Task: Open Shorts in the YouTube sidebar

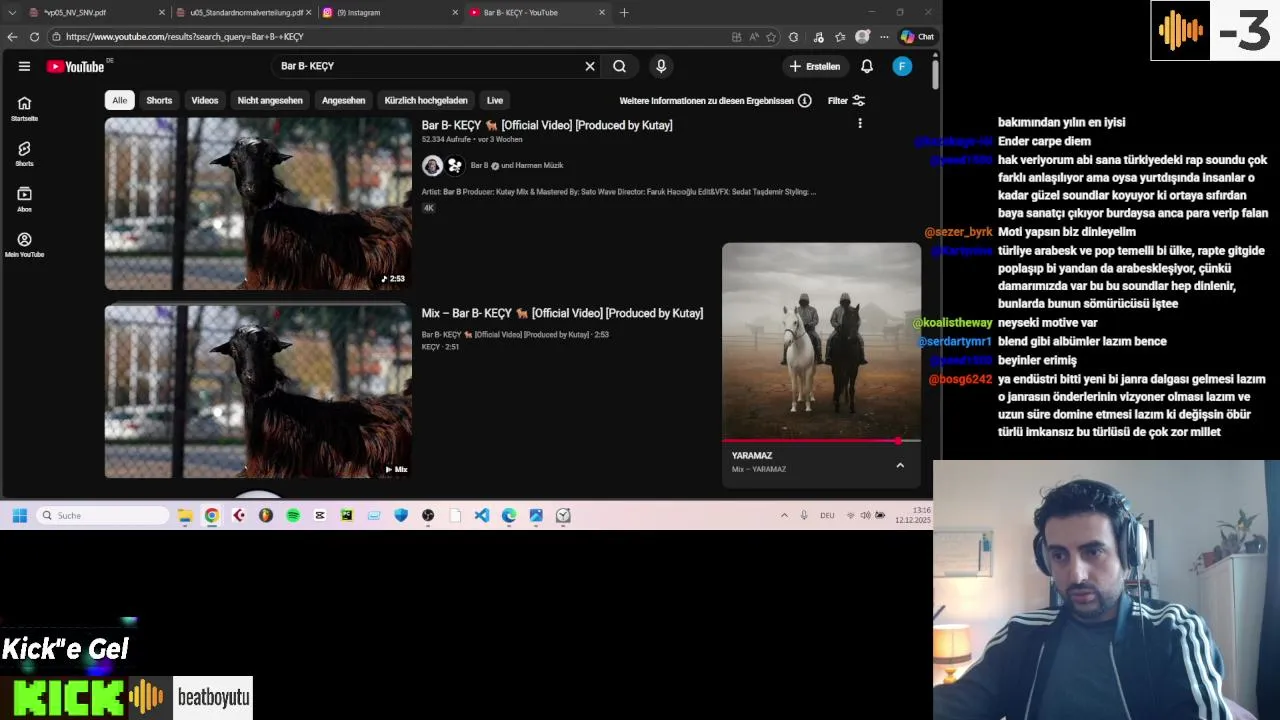Action: [x=24, y=154]
